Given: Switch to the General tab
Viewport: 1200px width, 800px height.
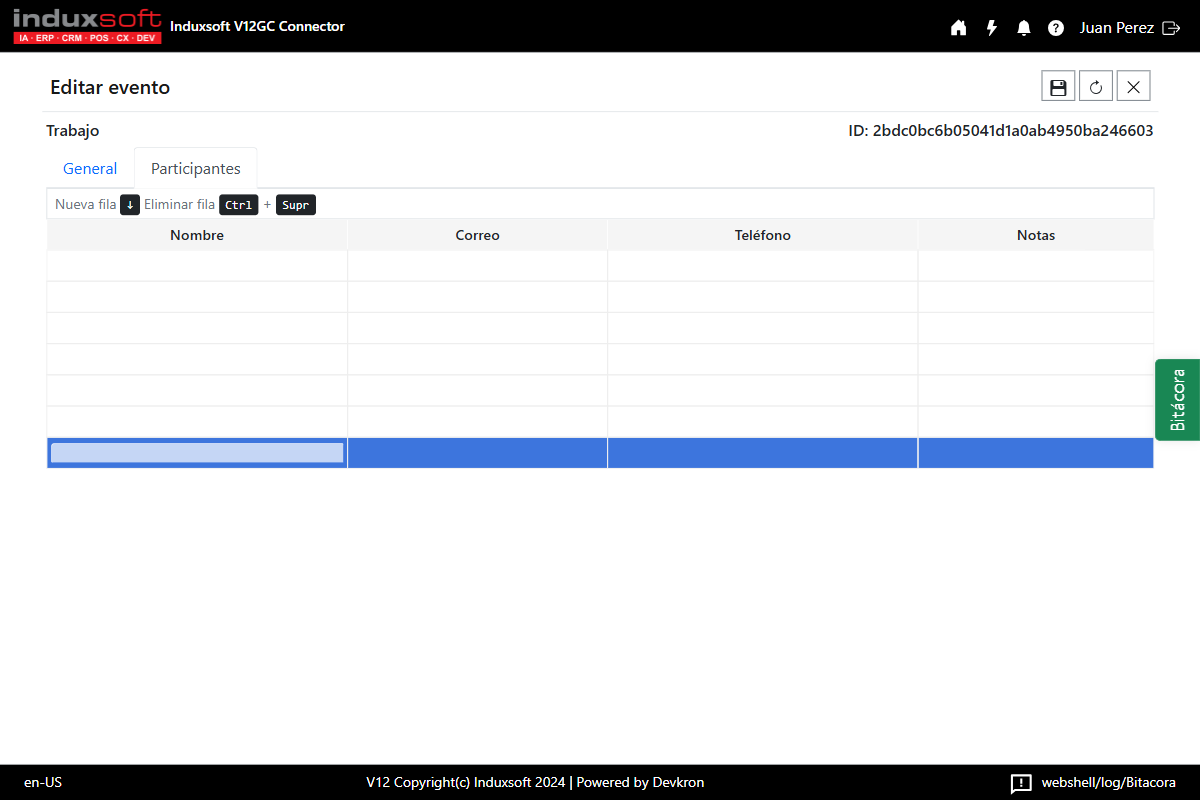Looking at the screenshot, I should coord(90,169).
